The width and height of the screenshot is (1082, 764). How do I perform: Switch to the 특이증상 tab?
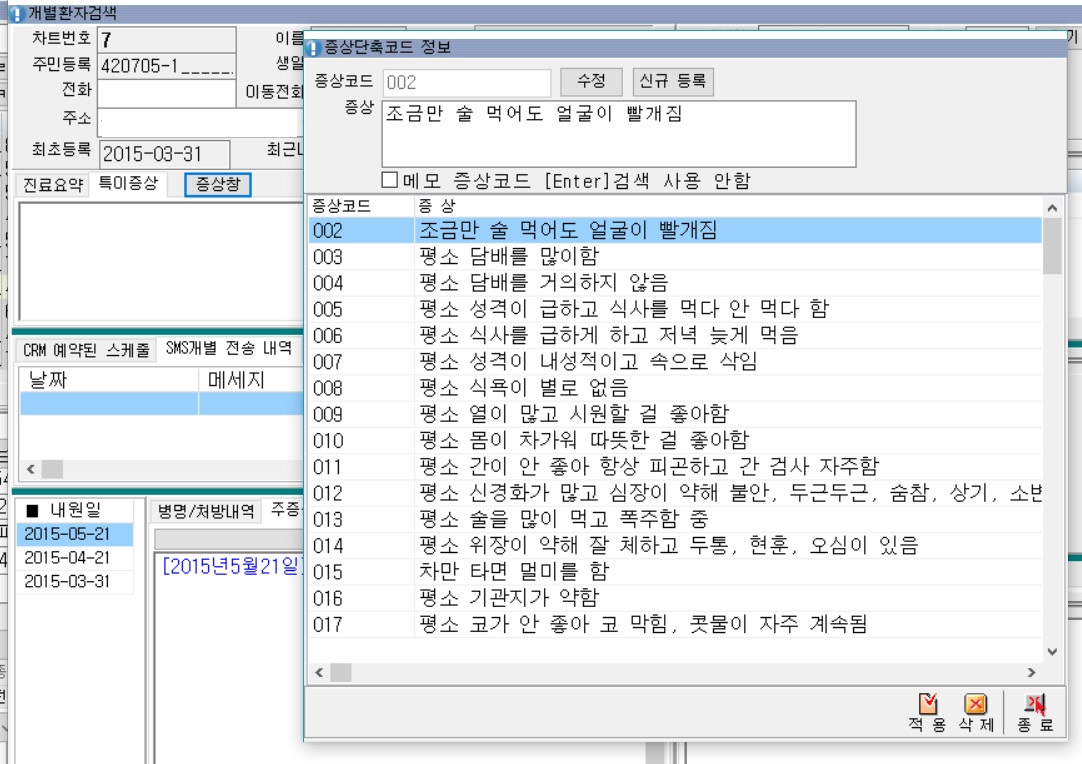(125, 184)
